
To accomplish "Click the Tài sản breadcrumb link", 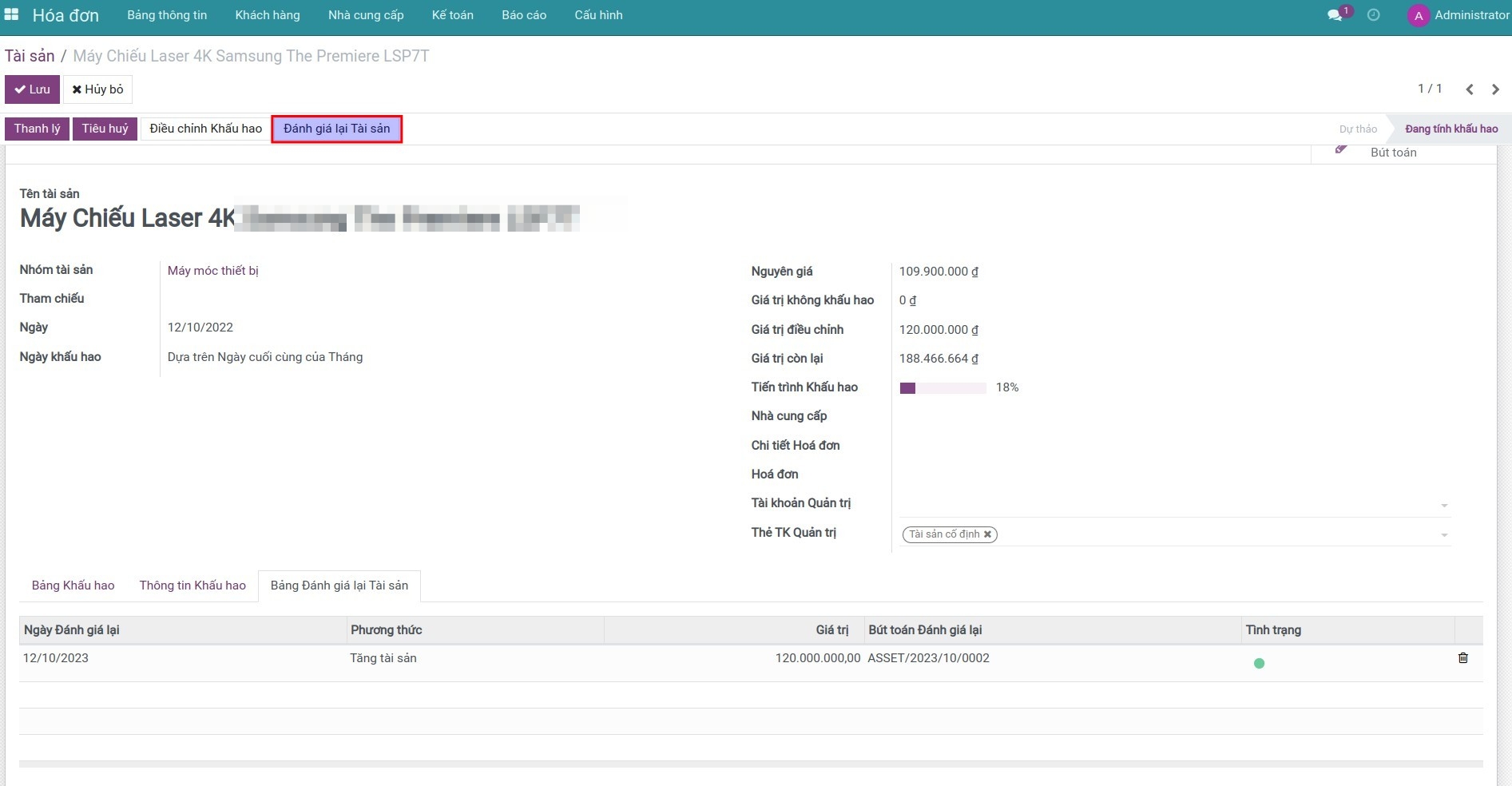I will click(30, 56).
